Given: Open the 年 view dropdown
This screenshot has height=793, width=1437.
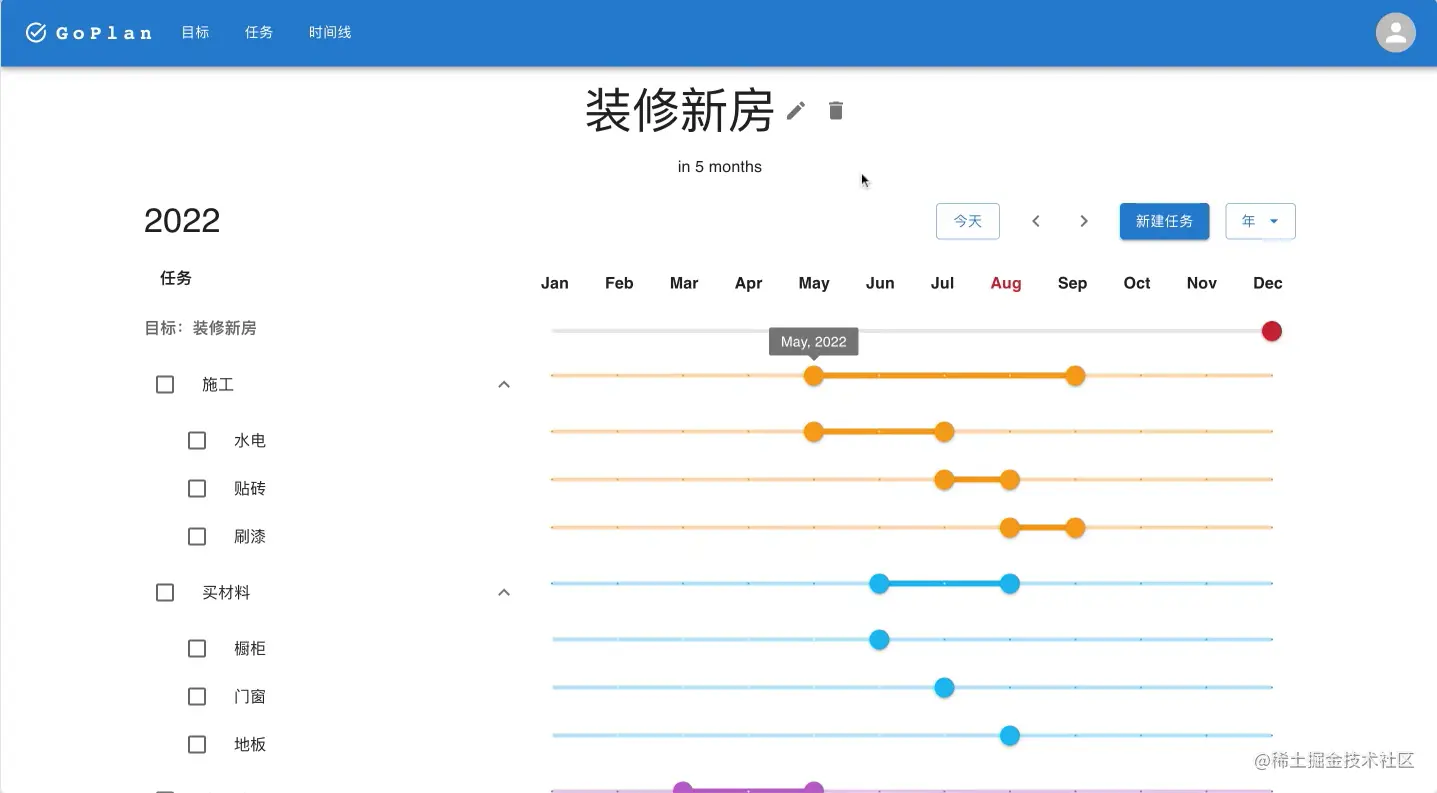Looking at the screenshot, I should 1259,221.
